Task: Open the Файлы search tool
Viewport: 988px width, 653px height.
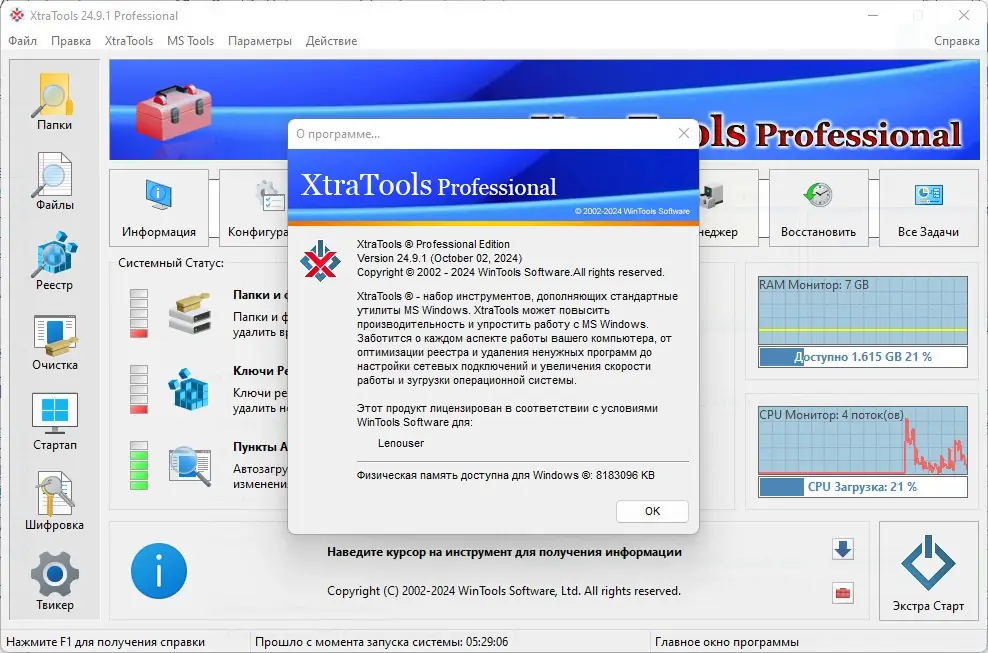Action: 54,182
